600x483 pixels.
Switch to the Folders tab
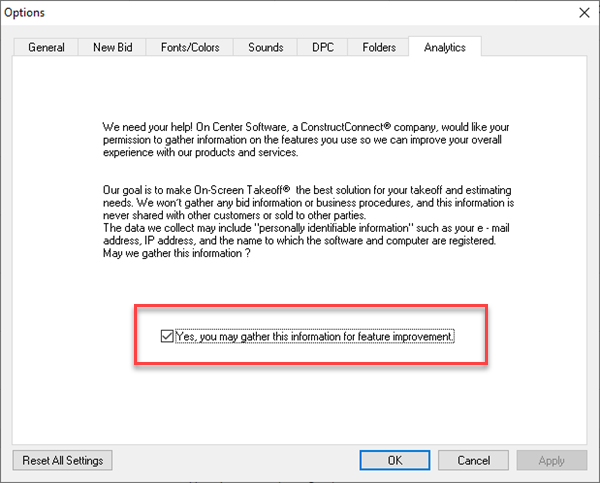[x=379, y=47]
